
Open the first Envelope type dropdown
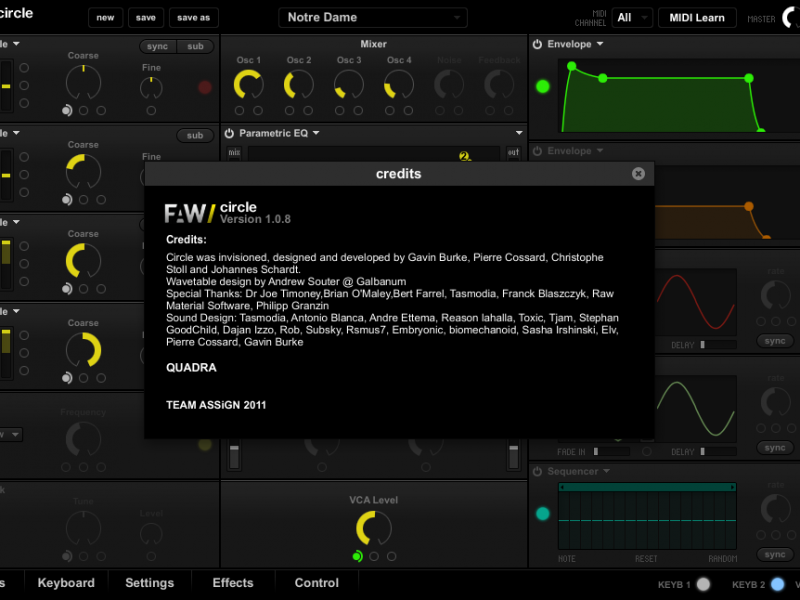pos(600,44)
